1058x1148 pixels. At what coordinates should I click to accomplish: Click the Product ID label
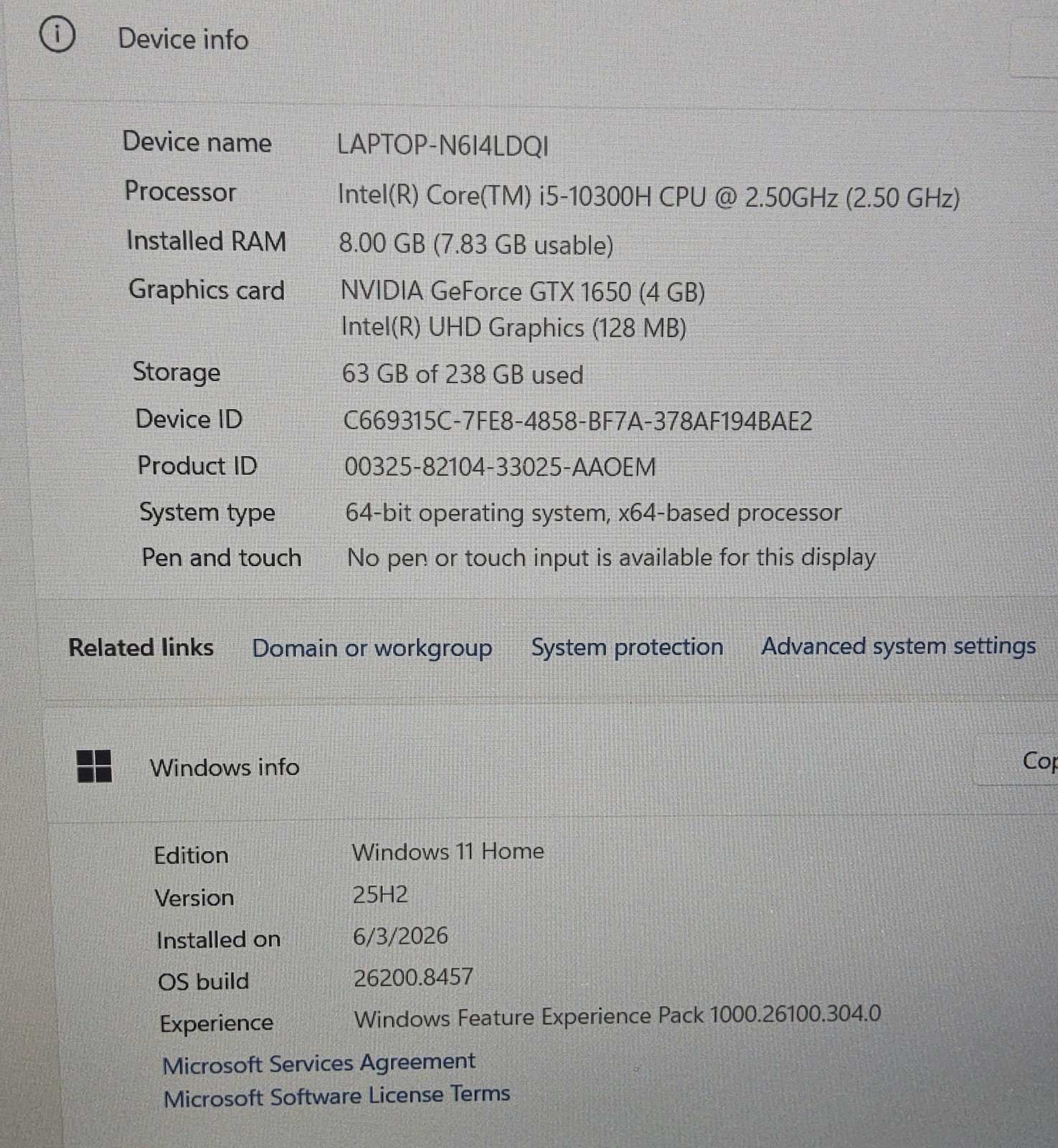click(x=197, y=466)
